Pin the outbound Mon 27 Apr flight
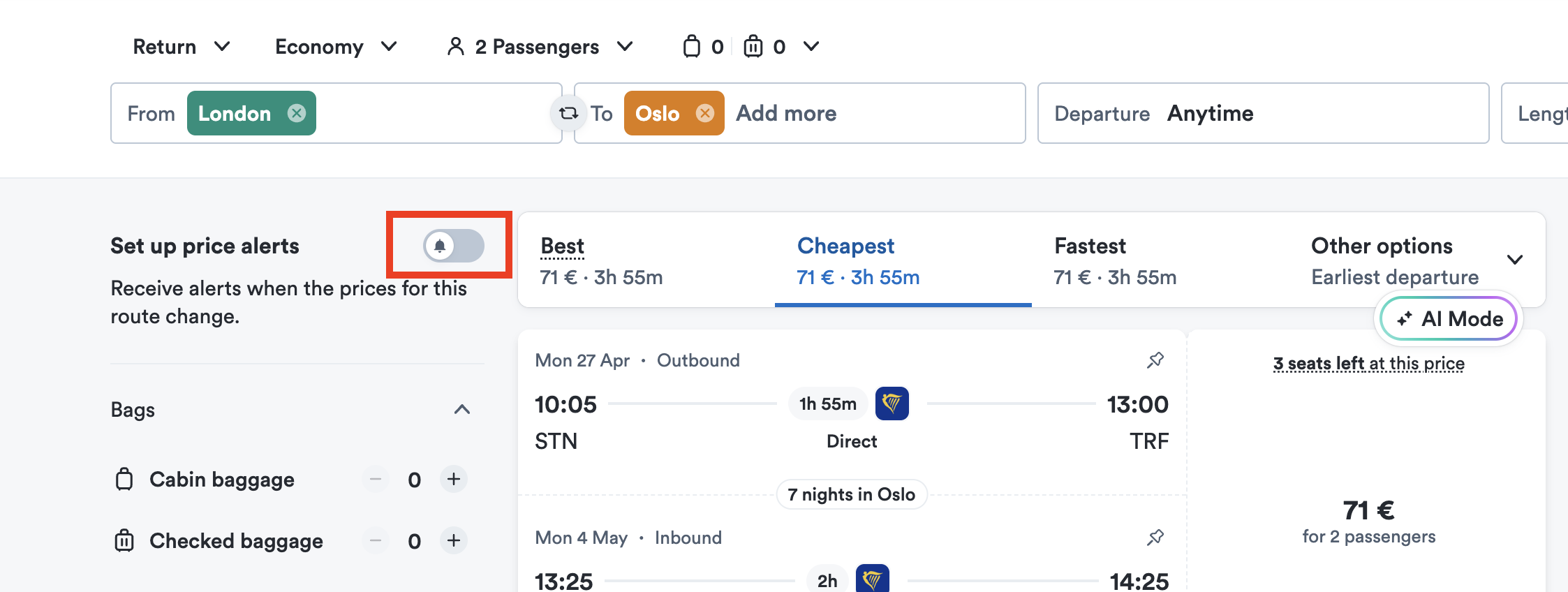 click(1155, 360)
